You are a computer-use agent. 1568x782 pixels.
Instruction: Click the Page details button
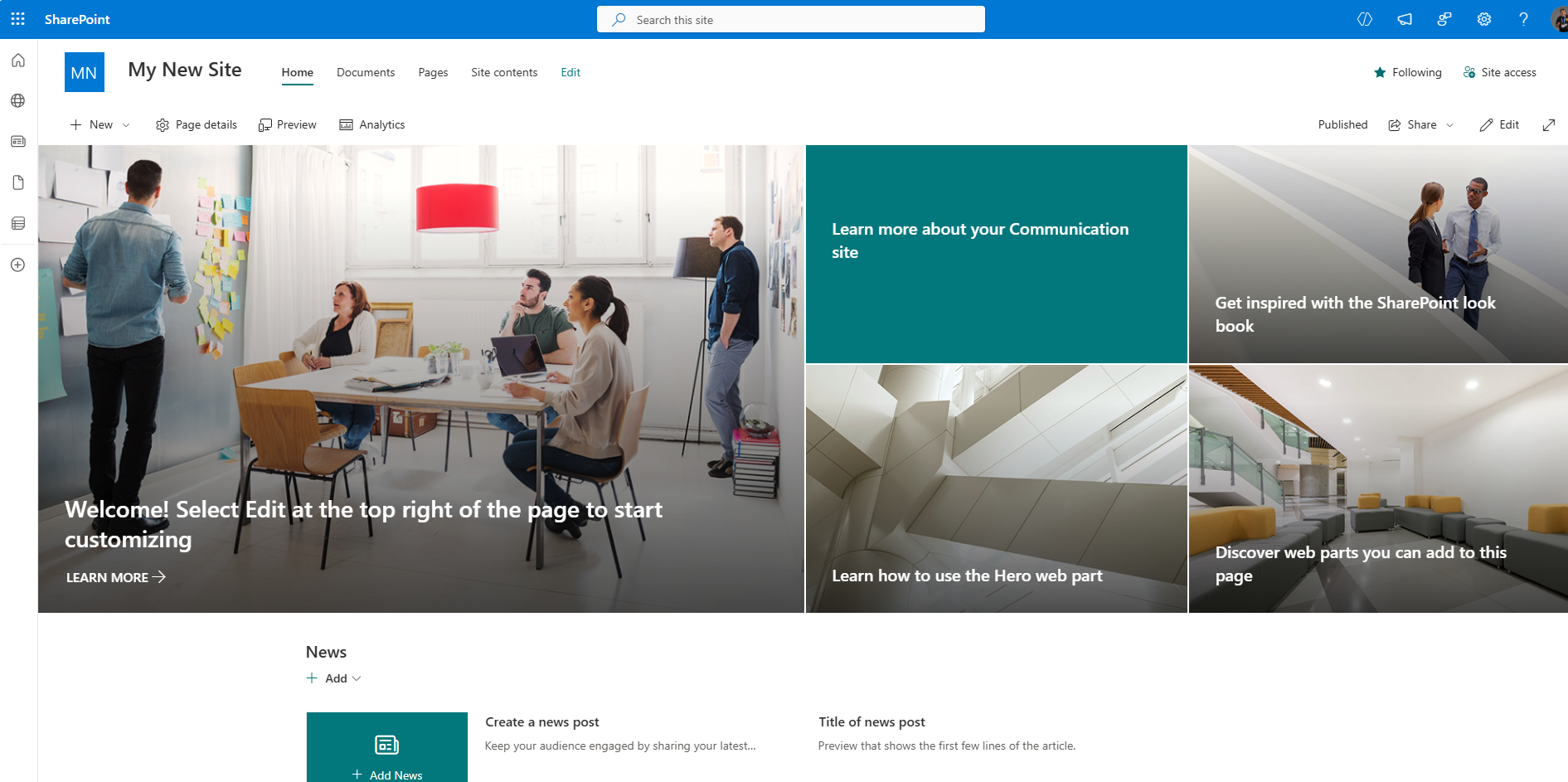point(197,125)
